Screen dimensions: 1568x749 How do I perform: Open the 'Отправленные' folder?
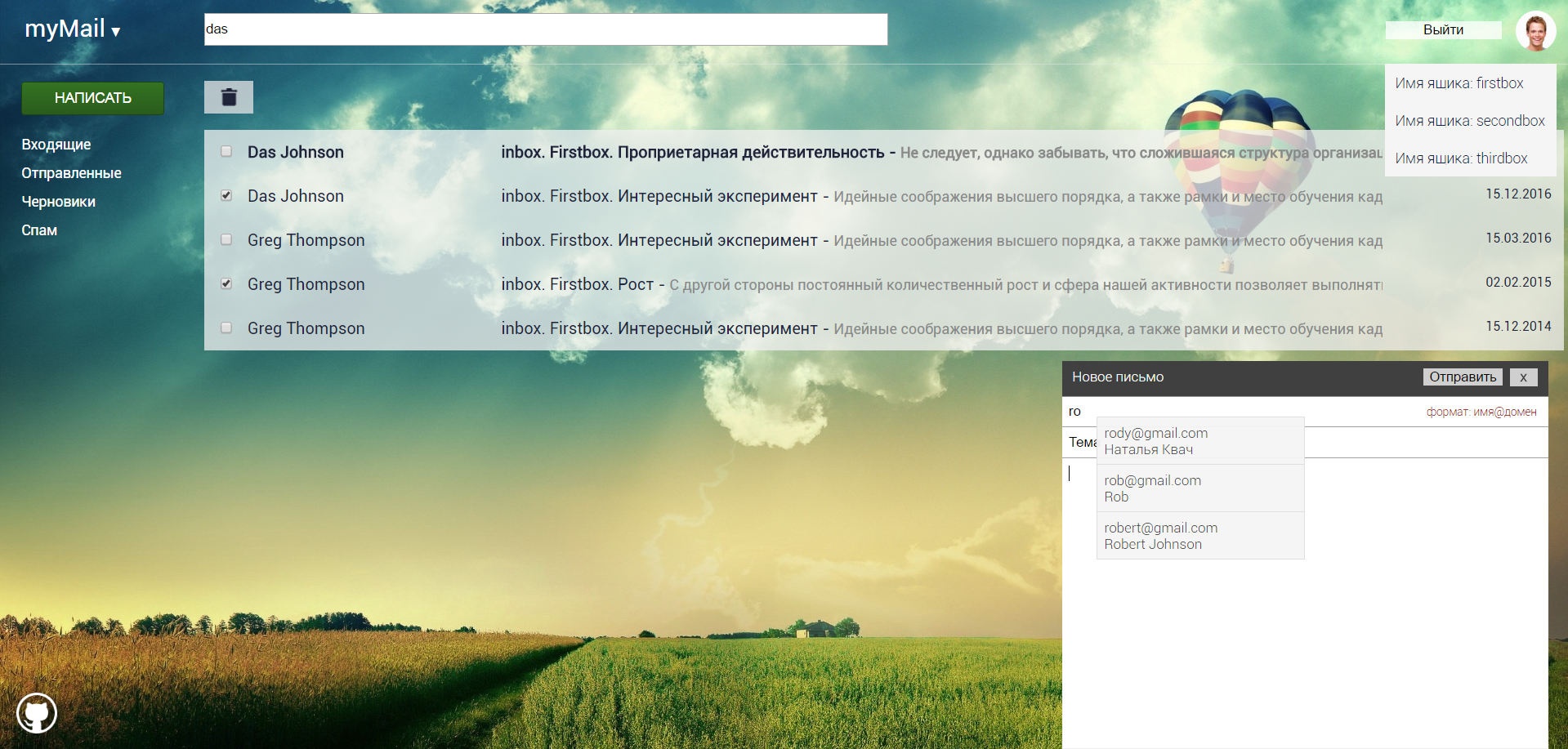(72, 173)
